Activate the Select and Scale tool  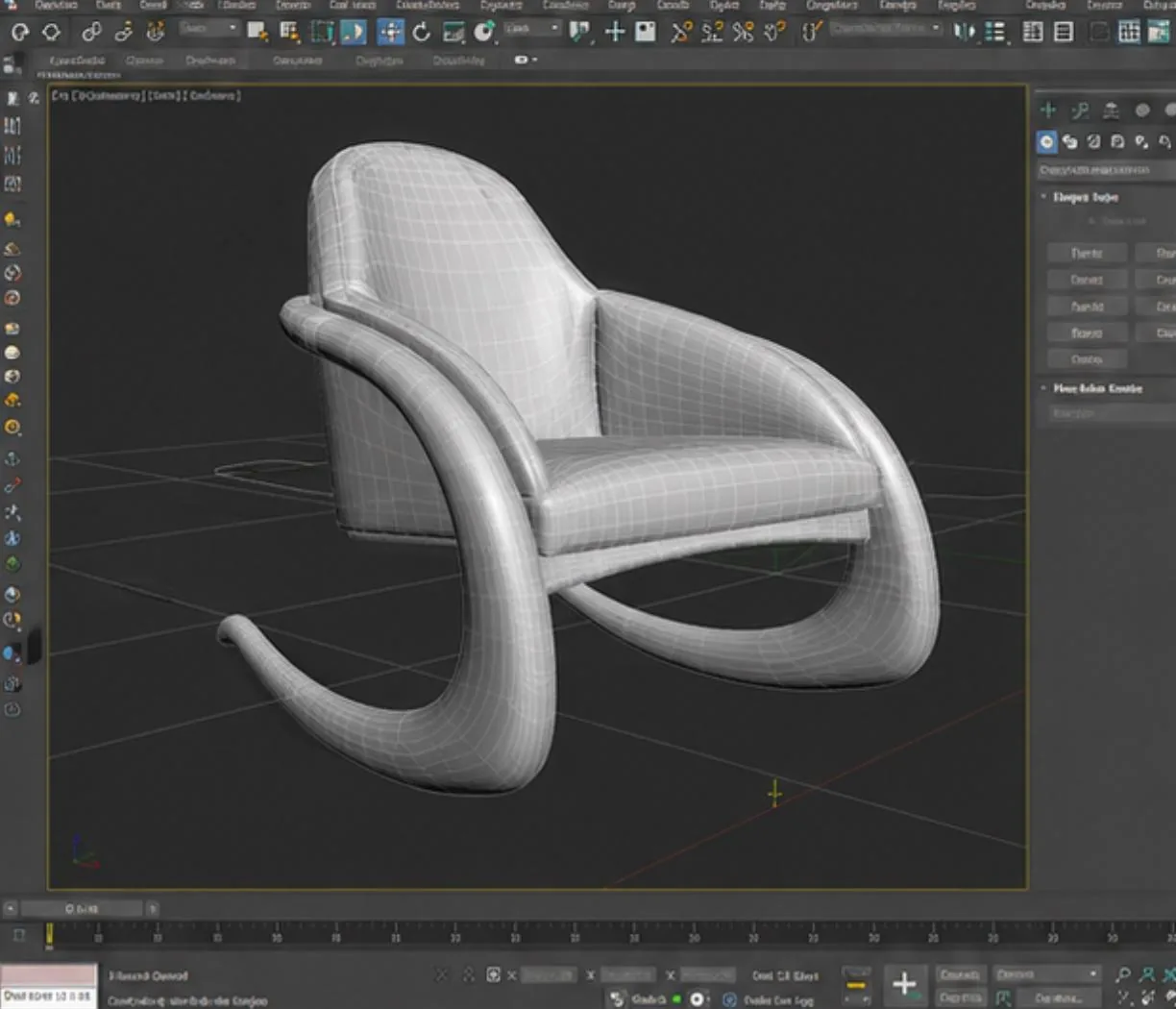click(453, 33)
